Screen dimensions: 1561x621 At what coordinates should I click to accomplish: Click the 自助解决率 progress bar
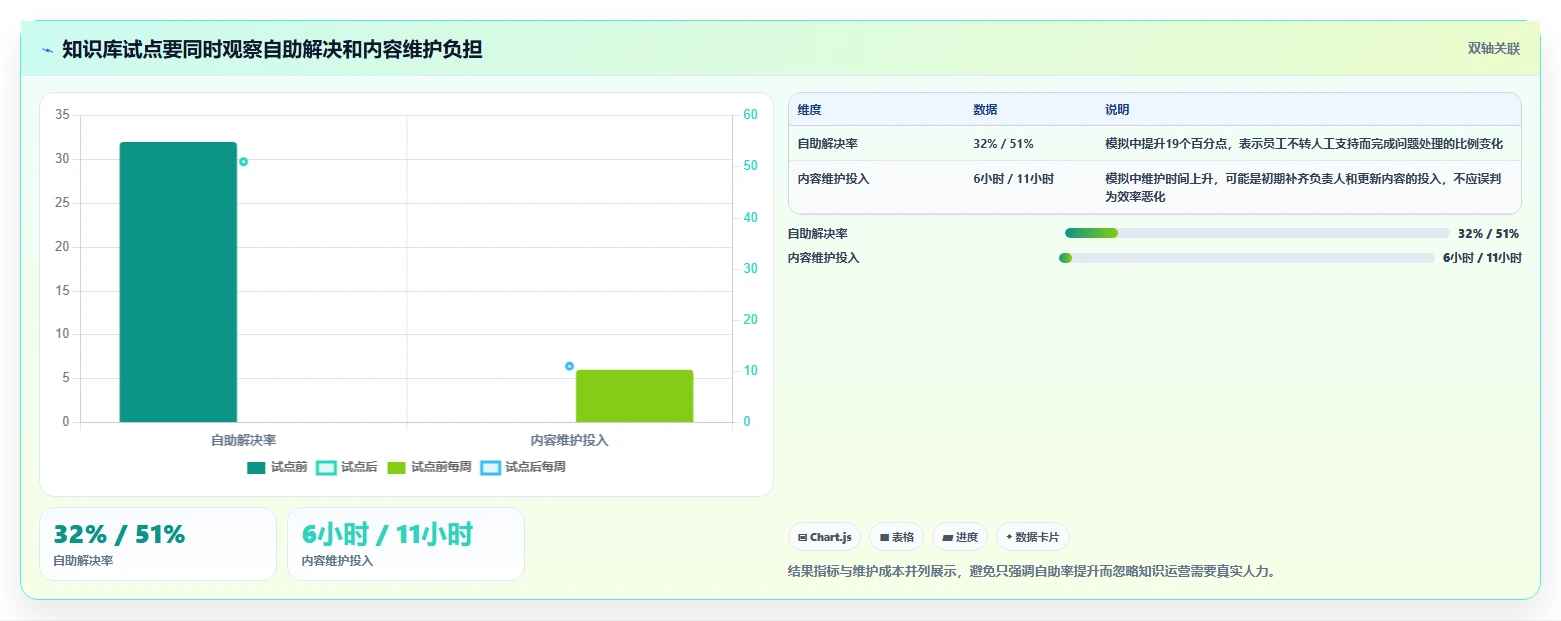[x=1257, y=233]
